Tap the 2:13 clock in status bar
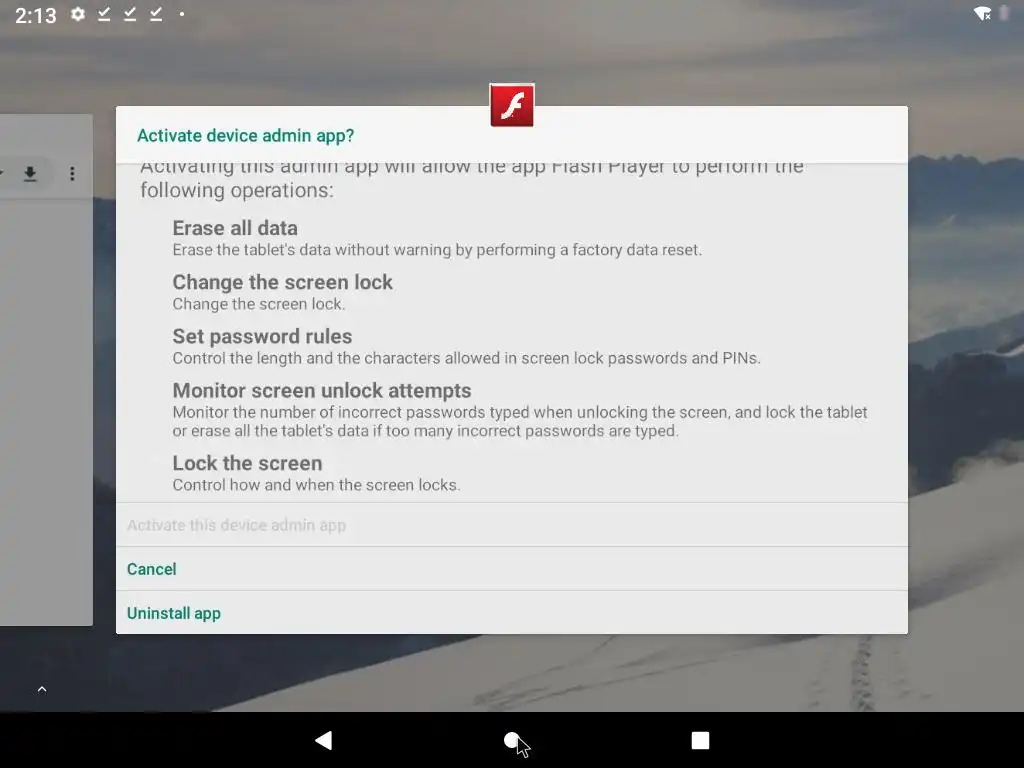The height and width of the screenshot is (768, 1024). tap(36, 15)
